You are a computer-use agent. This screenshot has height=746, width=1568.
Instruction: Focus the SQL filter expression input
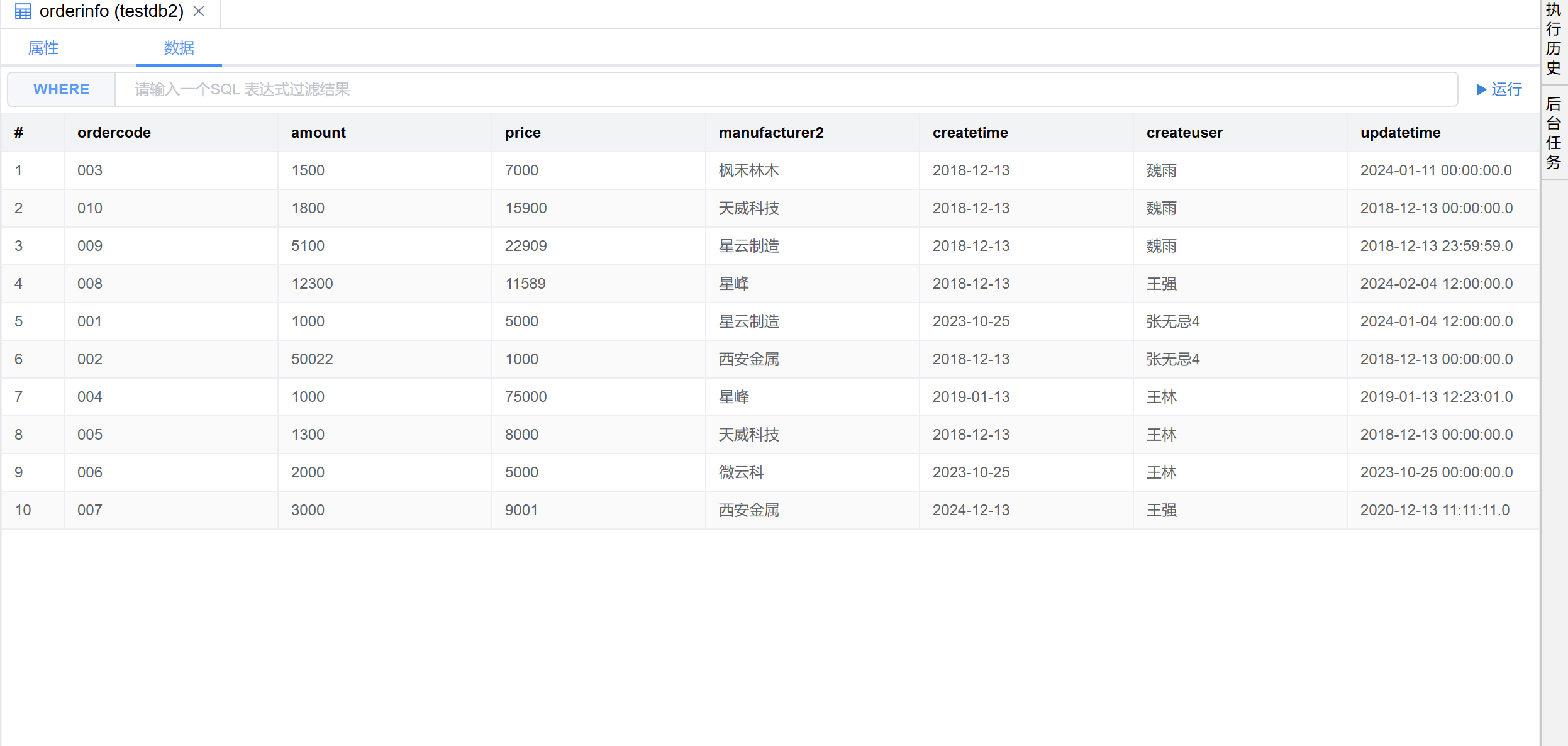[786, 89]
